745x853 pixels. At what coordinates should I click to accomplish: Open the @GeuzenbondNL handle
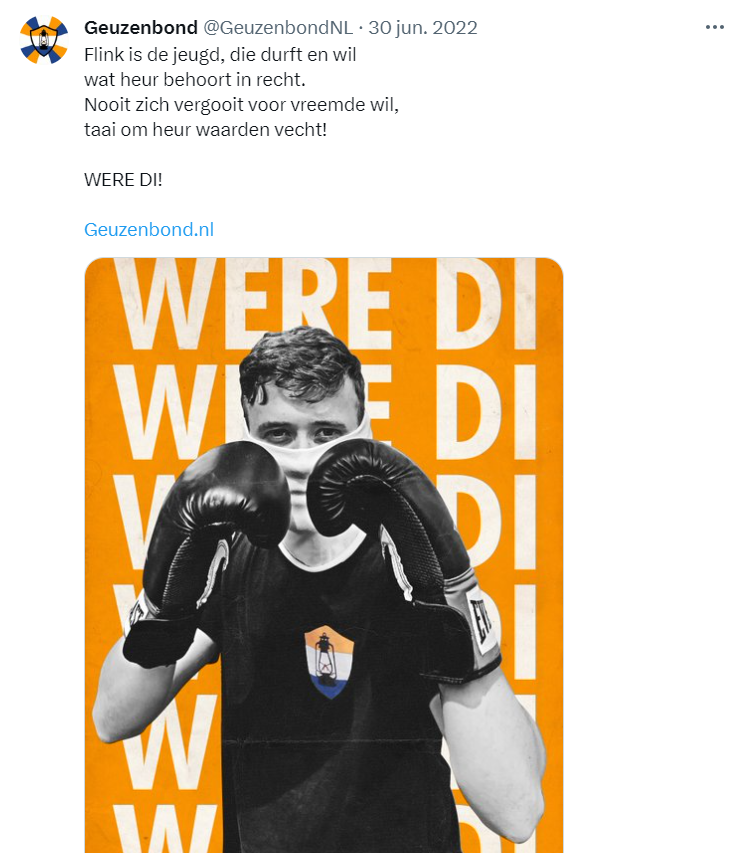point(278,28)
